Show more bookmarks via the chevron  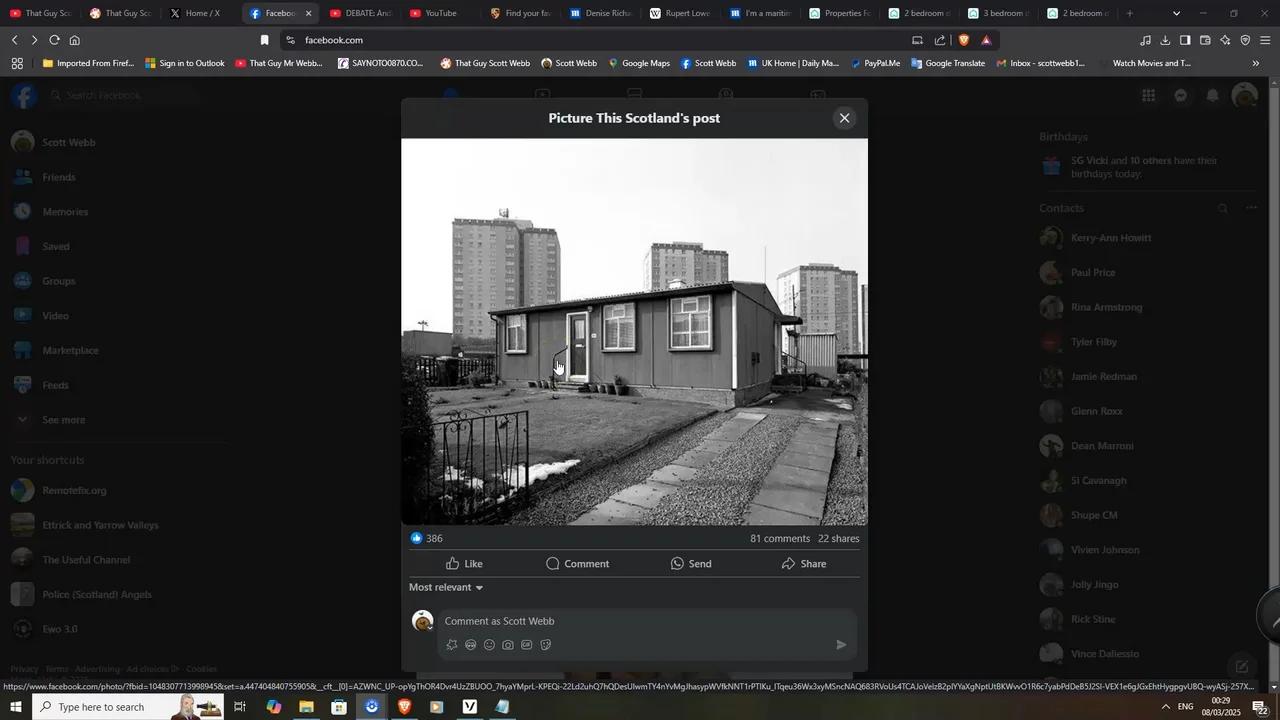1256,63
